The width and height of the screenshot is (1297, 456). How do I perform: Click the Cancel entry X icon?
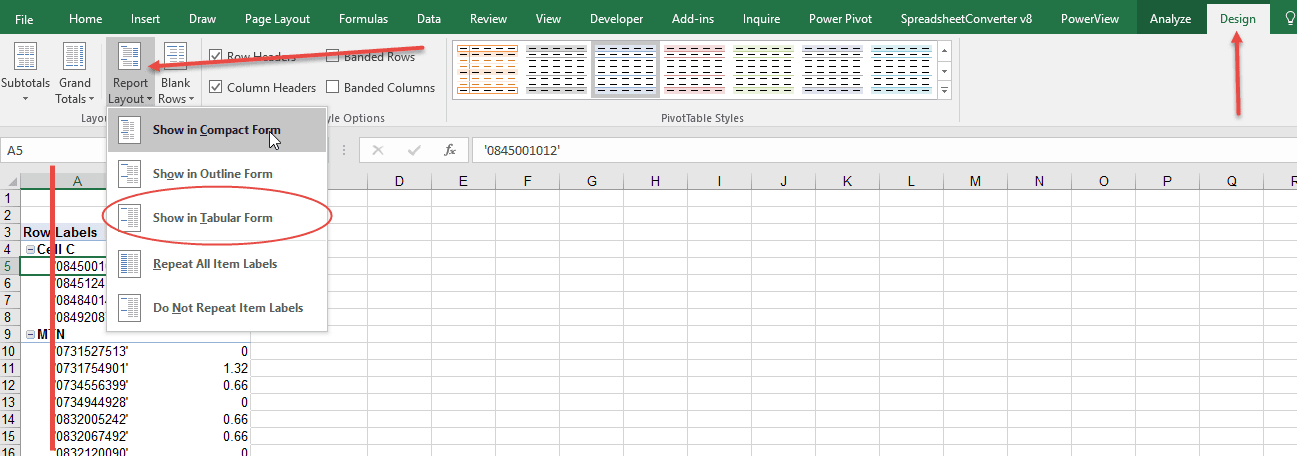(378, 150)
